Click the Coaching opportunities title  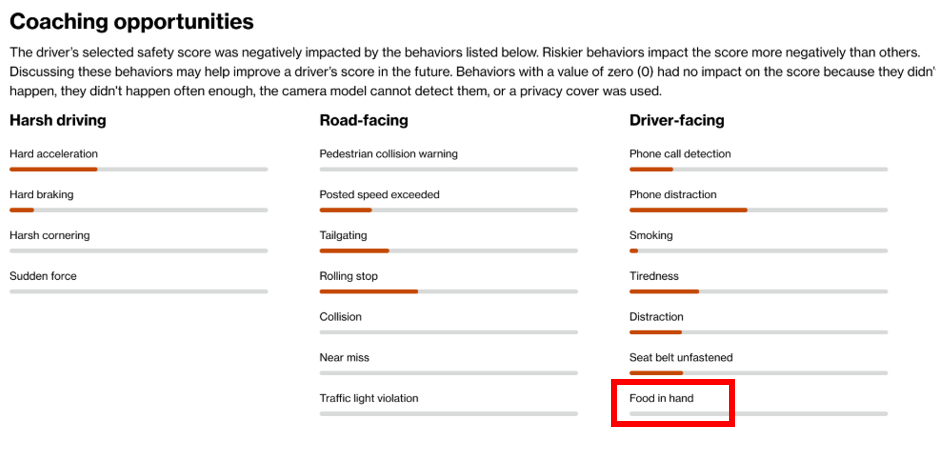[132, 22]
